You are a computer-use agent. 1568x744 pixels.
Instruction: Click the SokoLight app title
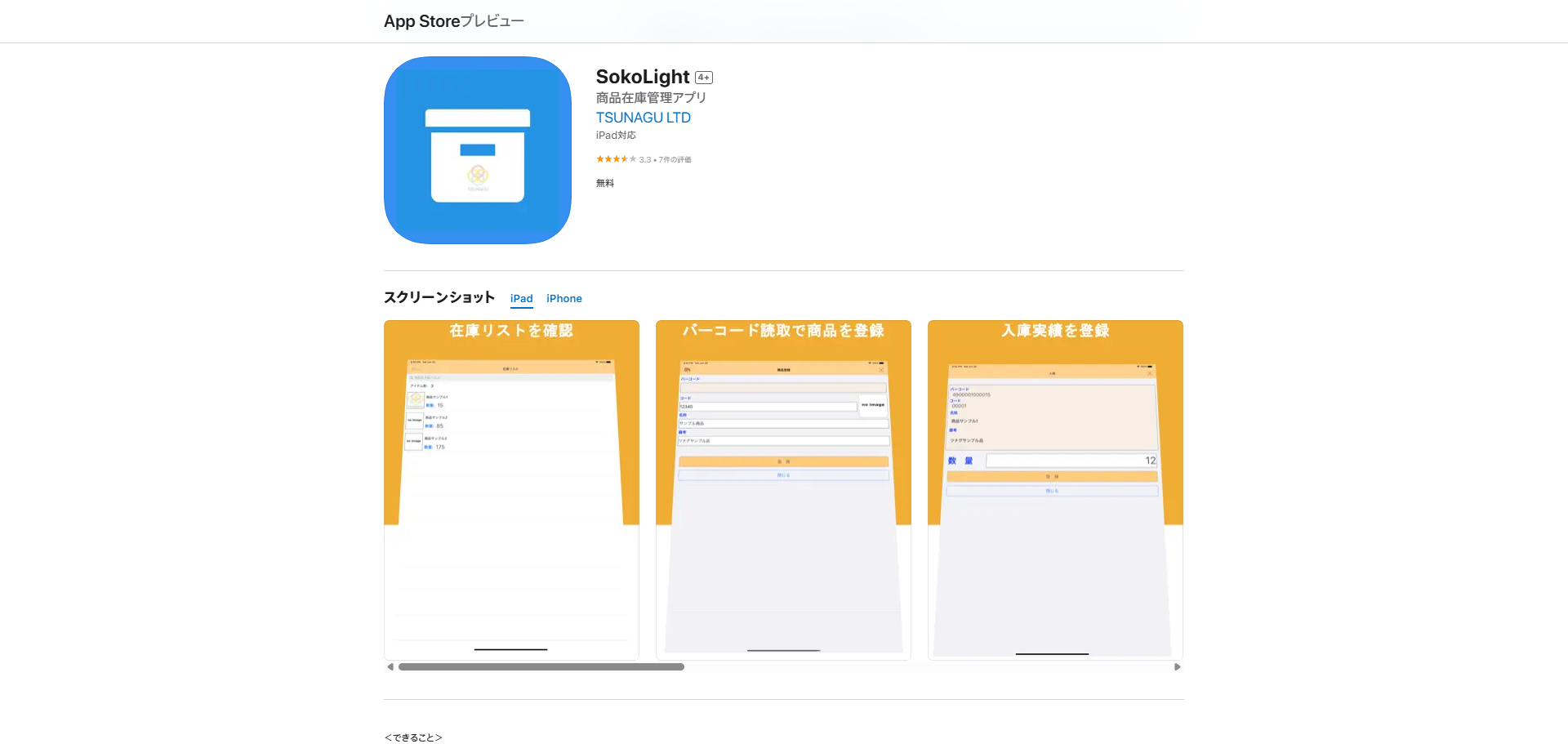[x=643, y=77]
